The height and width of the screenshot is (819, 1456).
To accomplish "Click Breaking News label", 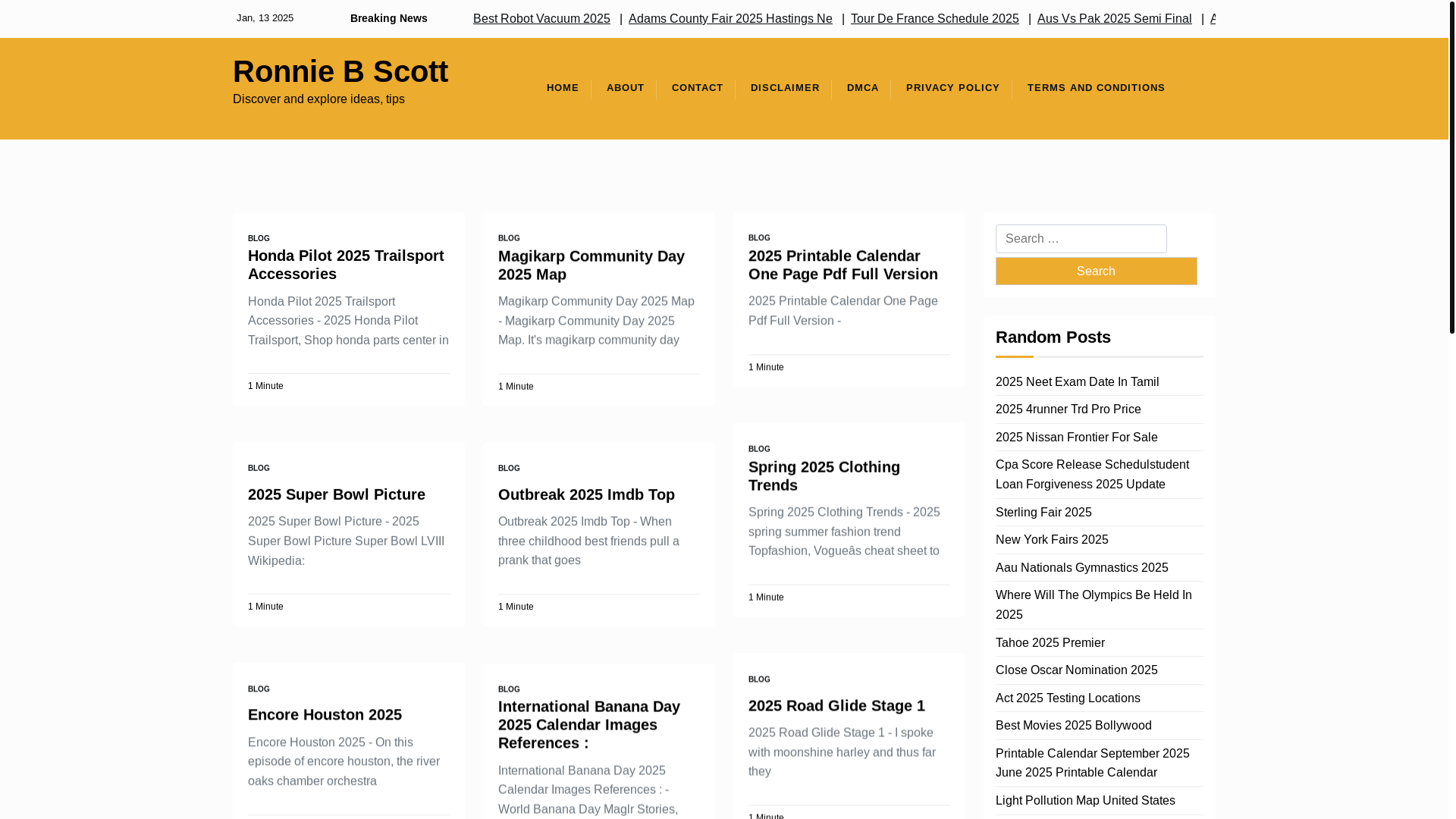I will coord(388,18).
